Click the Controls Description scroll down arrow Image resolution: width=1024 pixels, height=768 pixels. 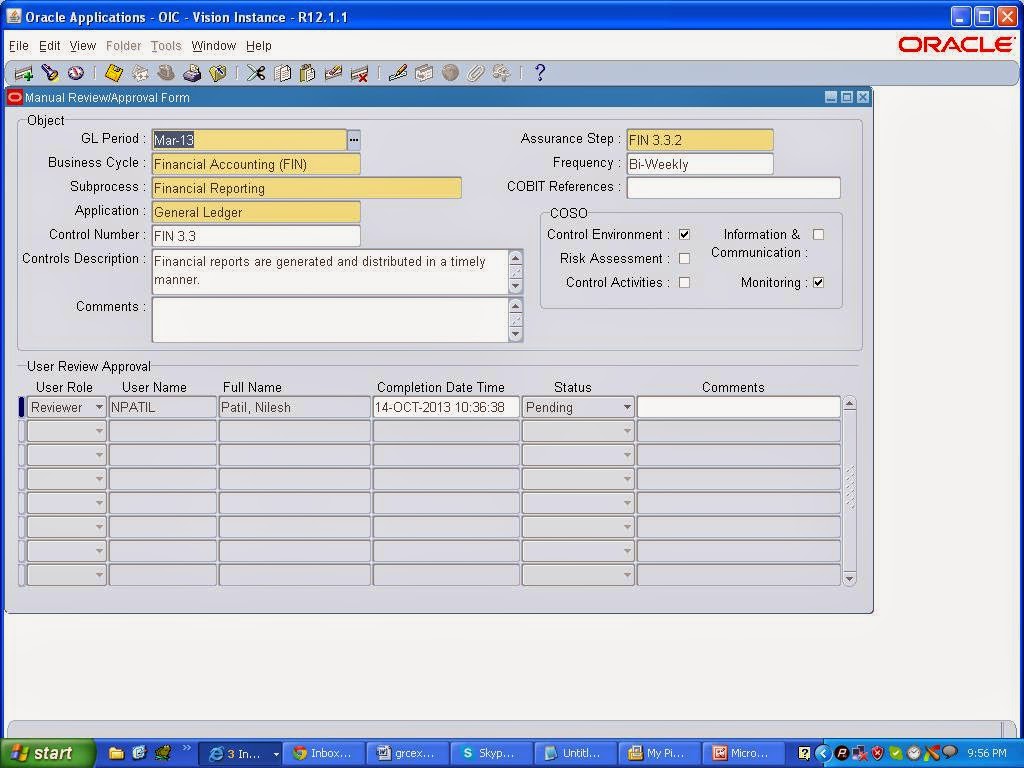point(515,286)
